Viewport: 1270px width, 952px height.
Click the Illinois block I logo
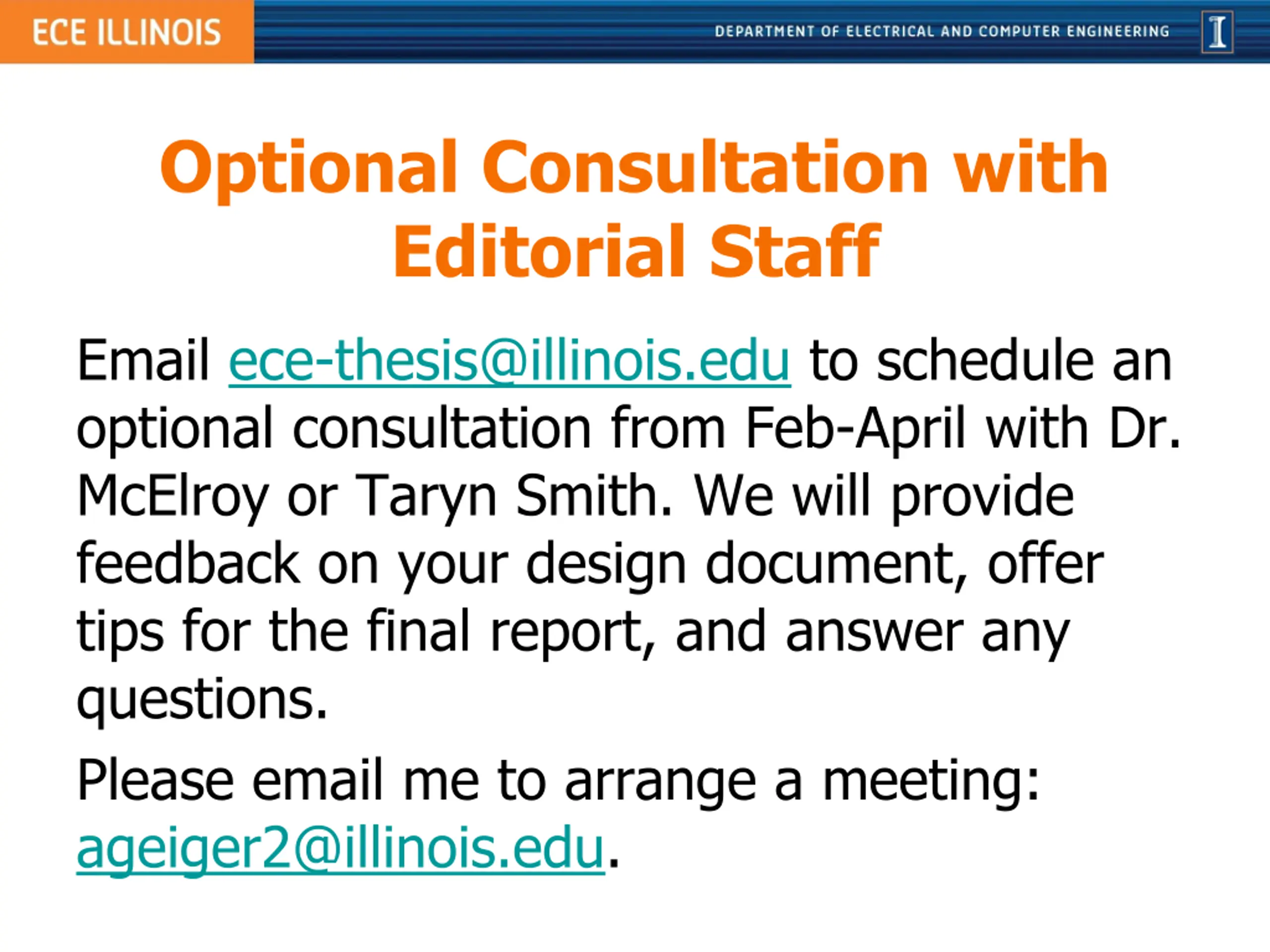[1217, 33]
